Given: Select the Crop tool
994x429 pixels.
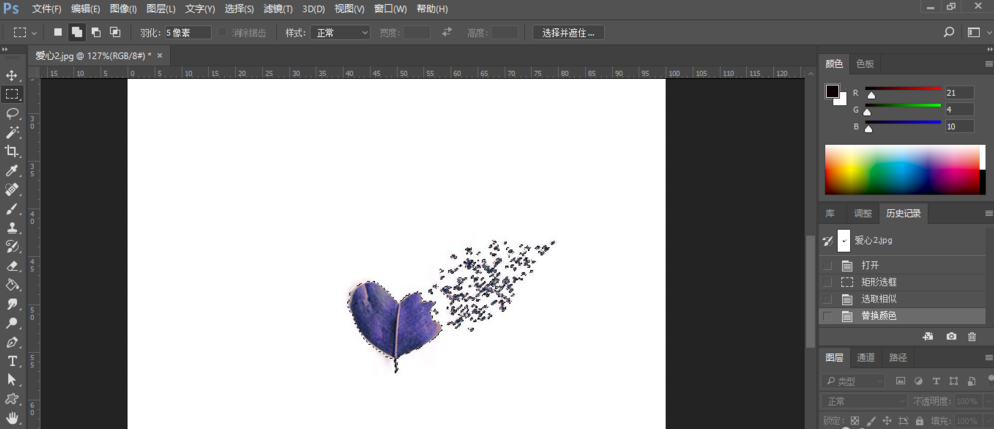Looking at the screenshot, I should [x=12, y=151].
